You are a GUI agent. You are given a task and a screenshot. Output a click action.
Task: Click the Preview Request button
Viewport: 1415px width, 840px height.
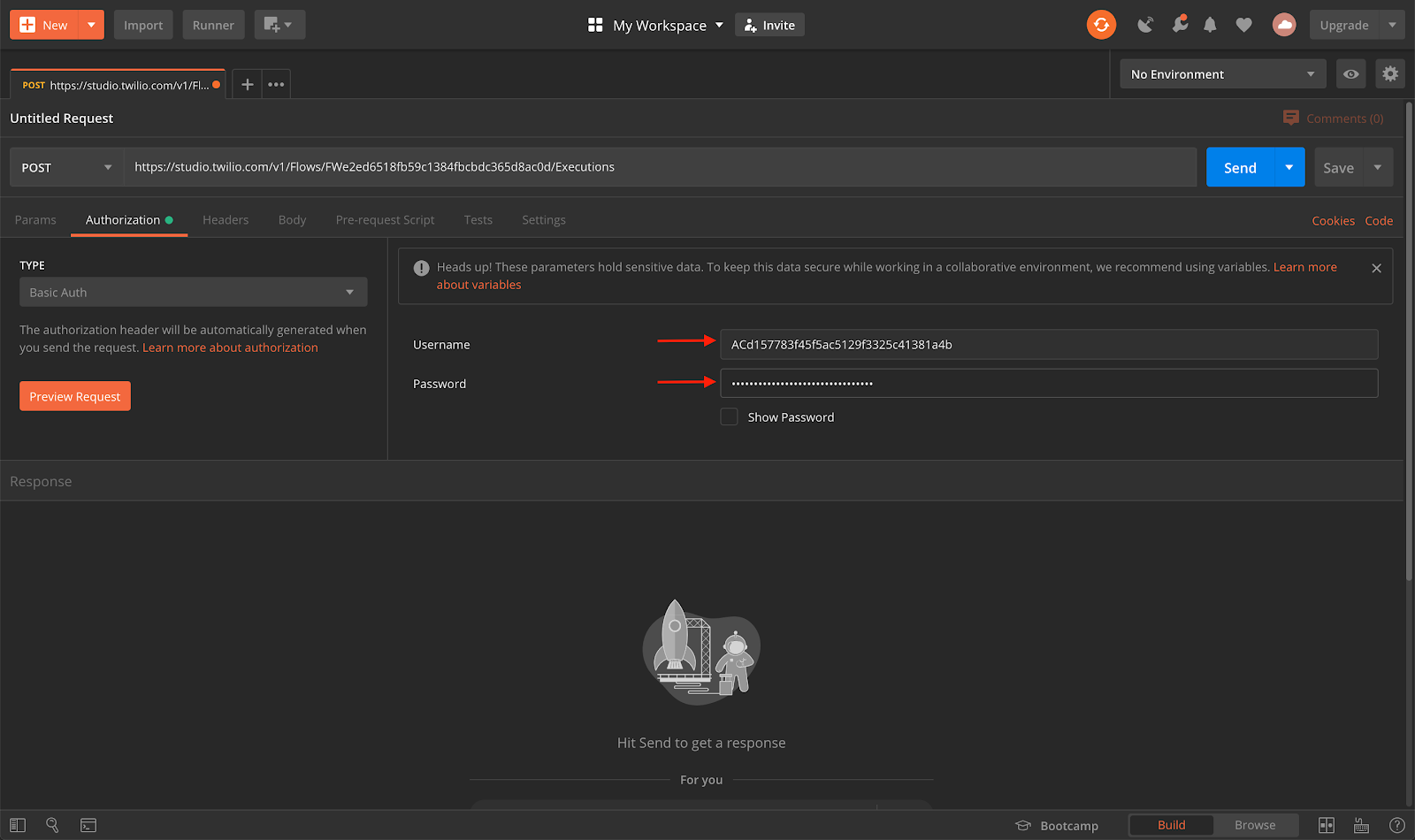click(x=75, y=397)
